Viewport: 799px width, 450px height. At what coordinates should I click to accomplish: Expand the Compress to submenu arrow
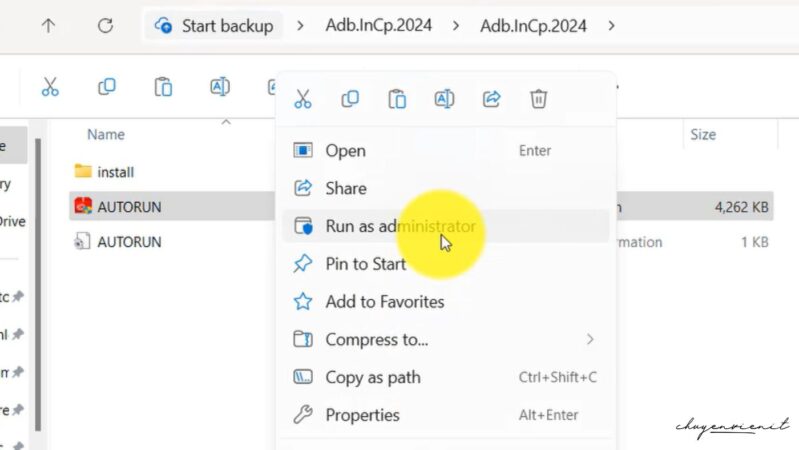point(590,339)
